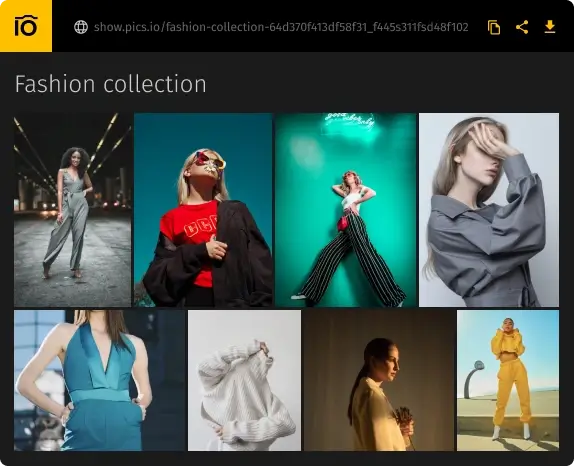Screen dimensions: 574x466
Task: Click the globe icon beside the URL
Action: pos(81,27)
